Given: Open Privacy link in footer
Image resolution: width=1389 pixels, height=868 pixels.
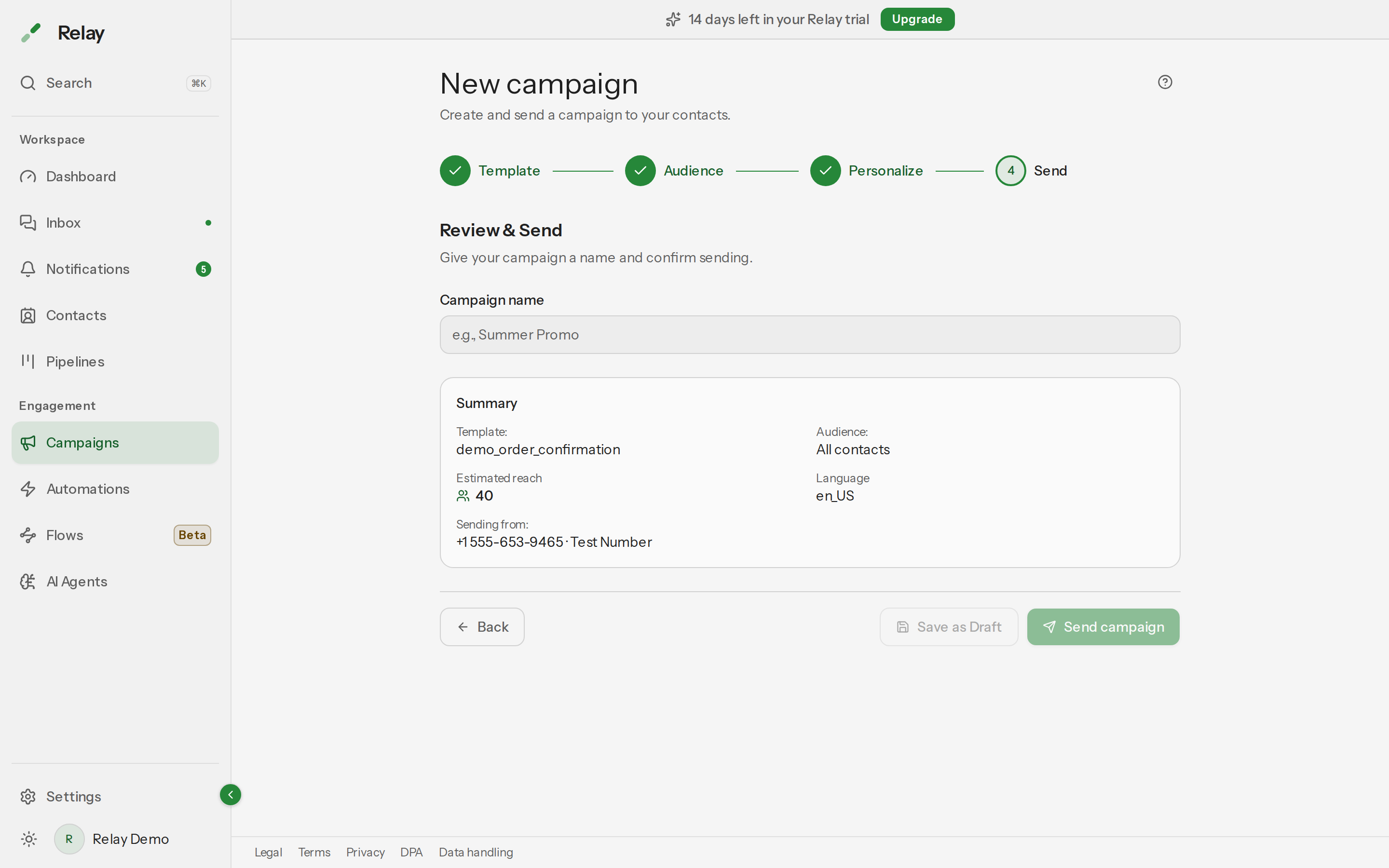Looking at the screenshot, I should point(365,853).
